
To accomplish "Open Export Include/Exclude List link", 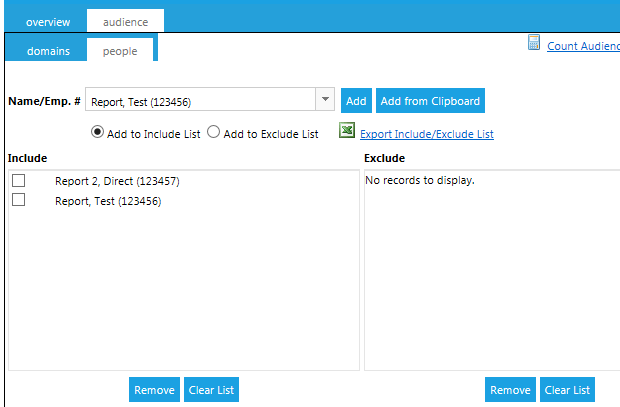I will tap(426, 134).
